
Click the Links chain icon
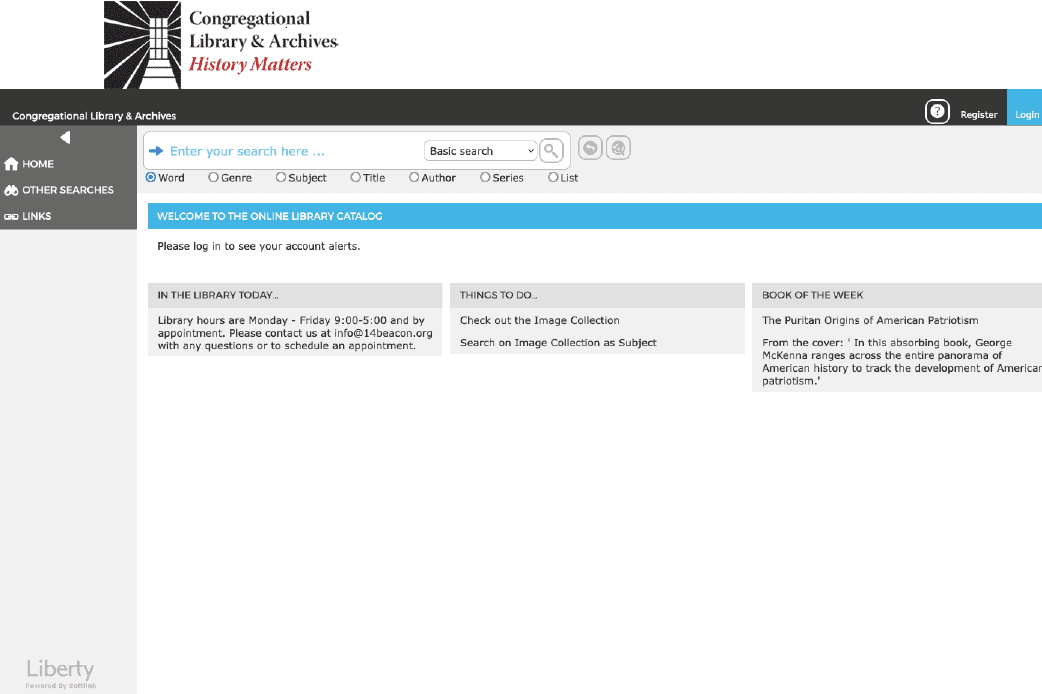click(12, 216)
